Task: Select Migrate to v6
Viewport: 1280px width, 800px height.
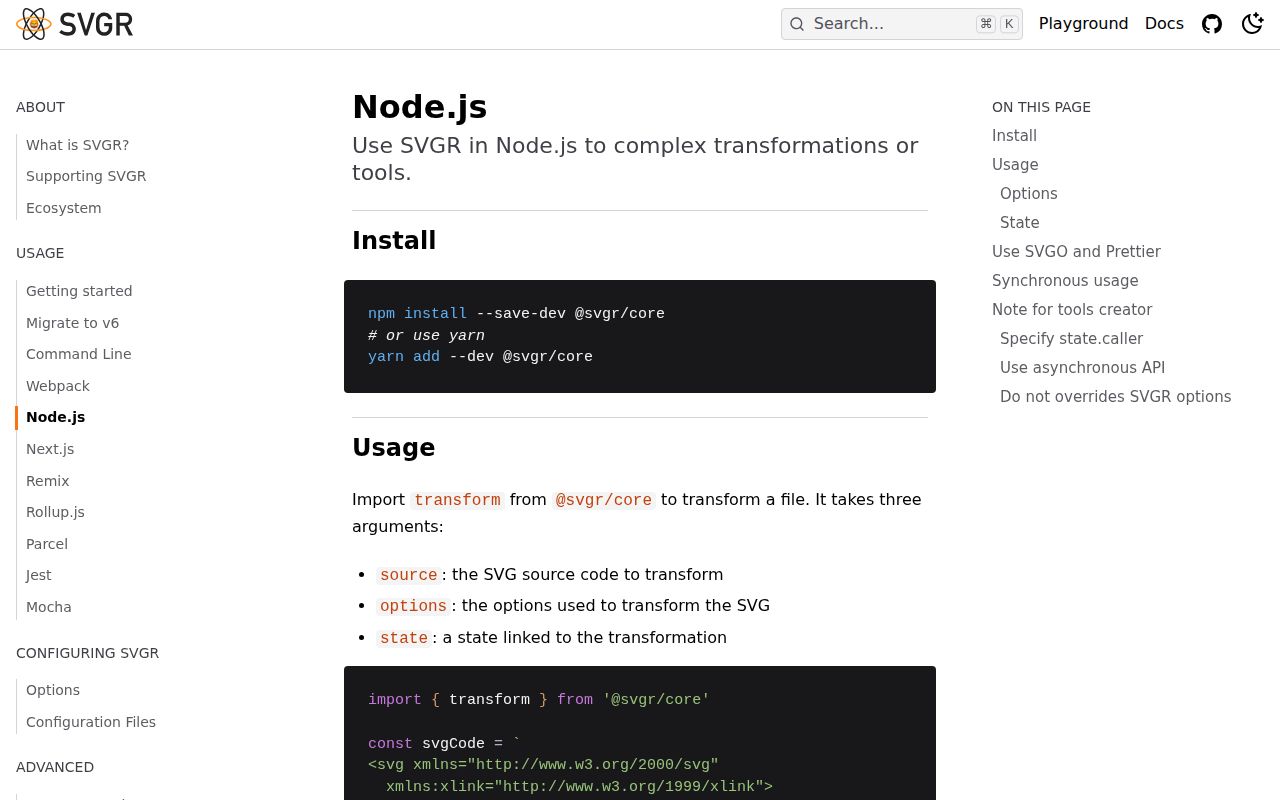Action: tap(72, 323)
